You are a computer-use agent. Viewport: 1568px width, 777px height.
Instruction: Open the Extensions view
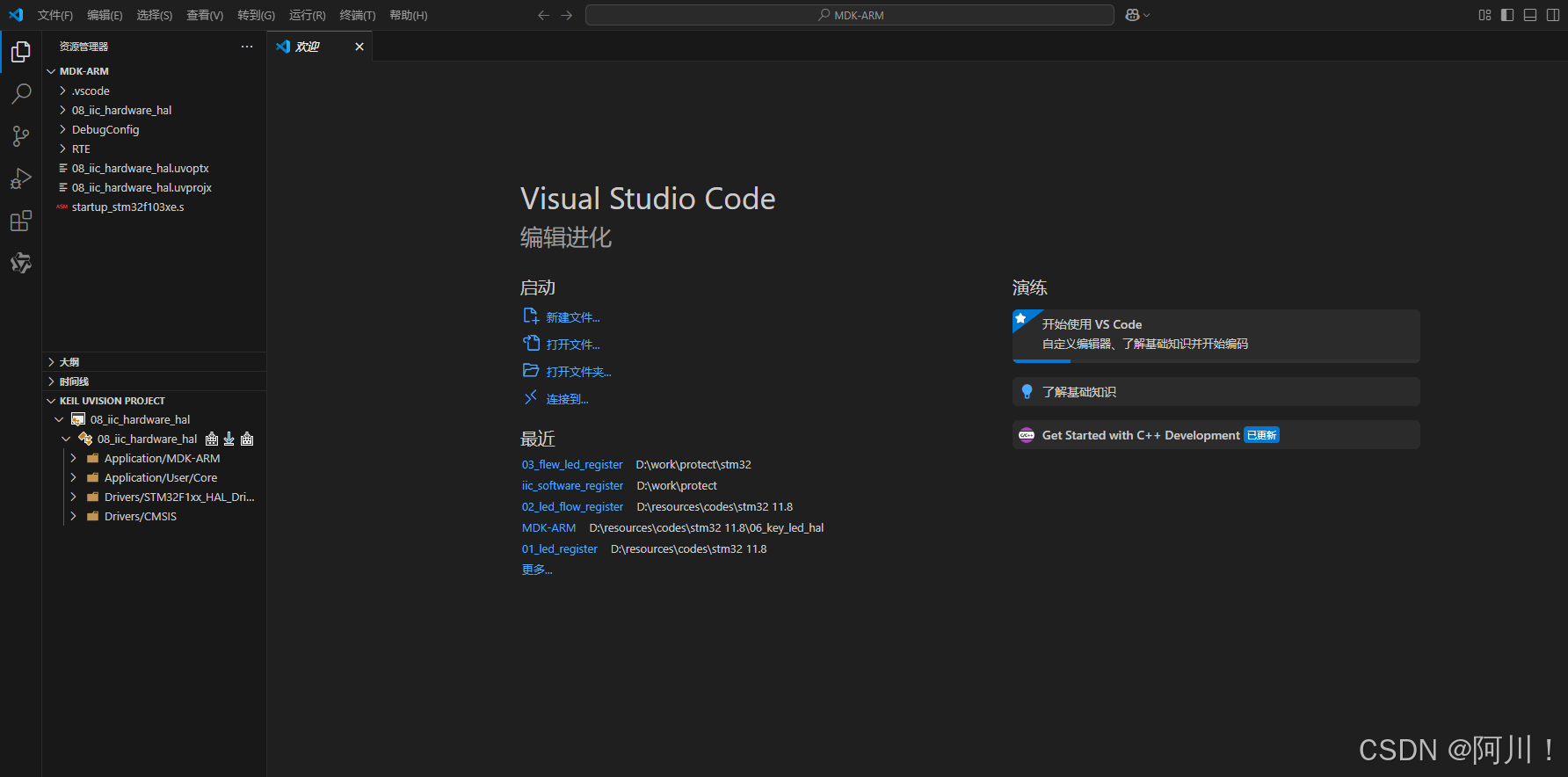21,221
